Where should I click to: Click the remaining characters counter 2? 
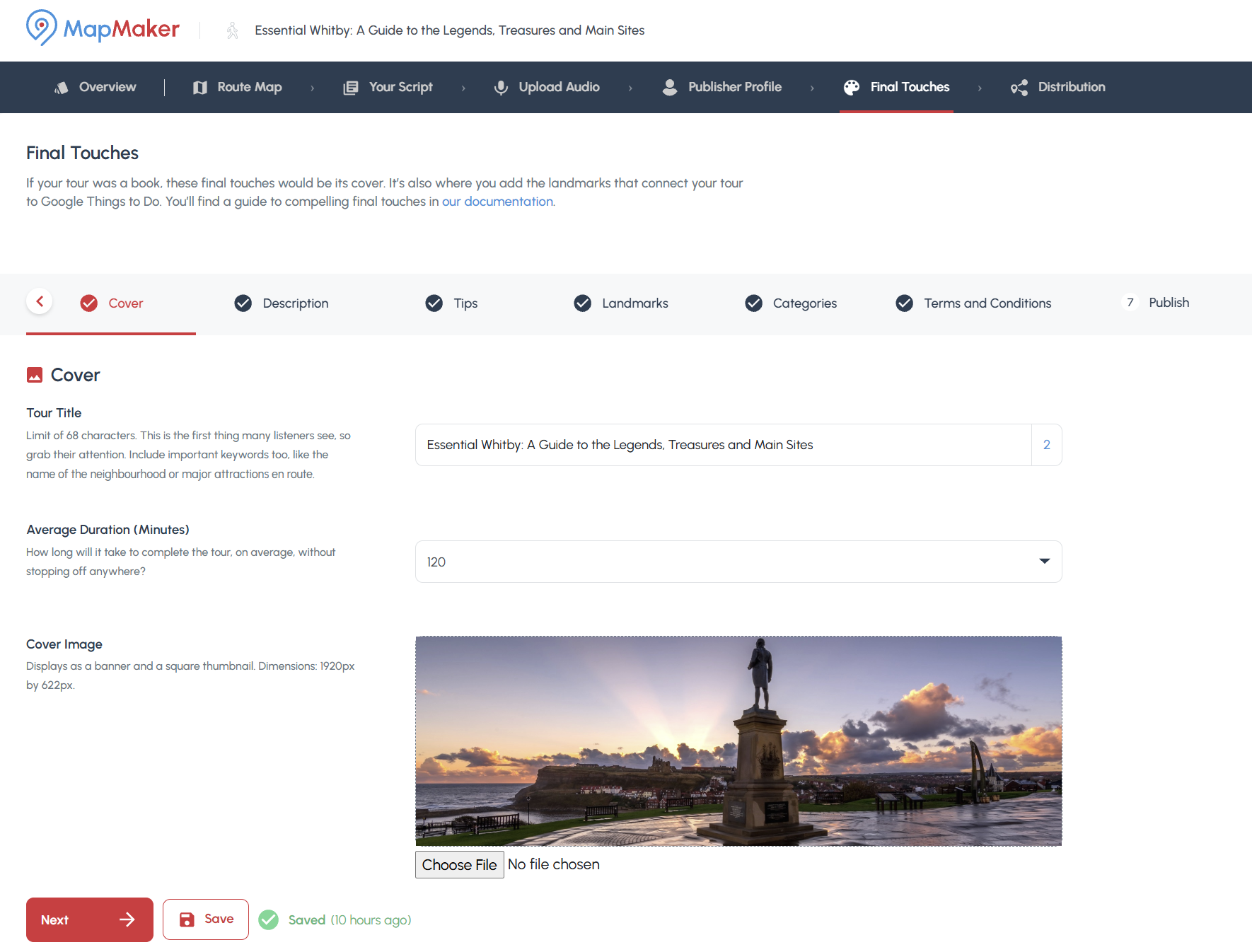[x=1047, y=445]
